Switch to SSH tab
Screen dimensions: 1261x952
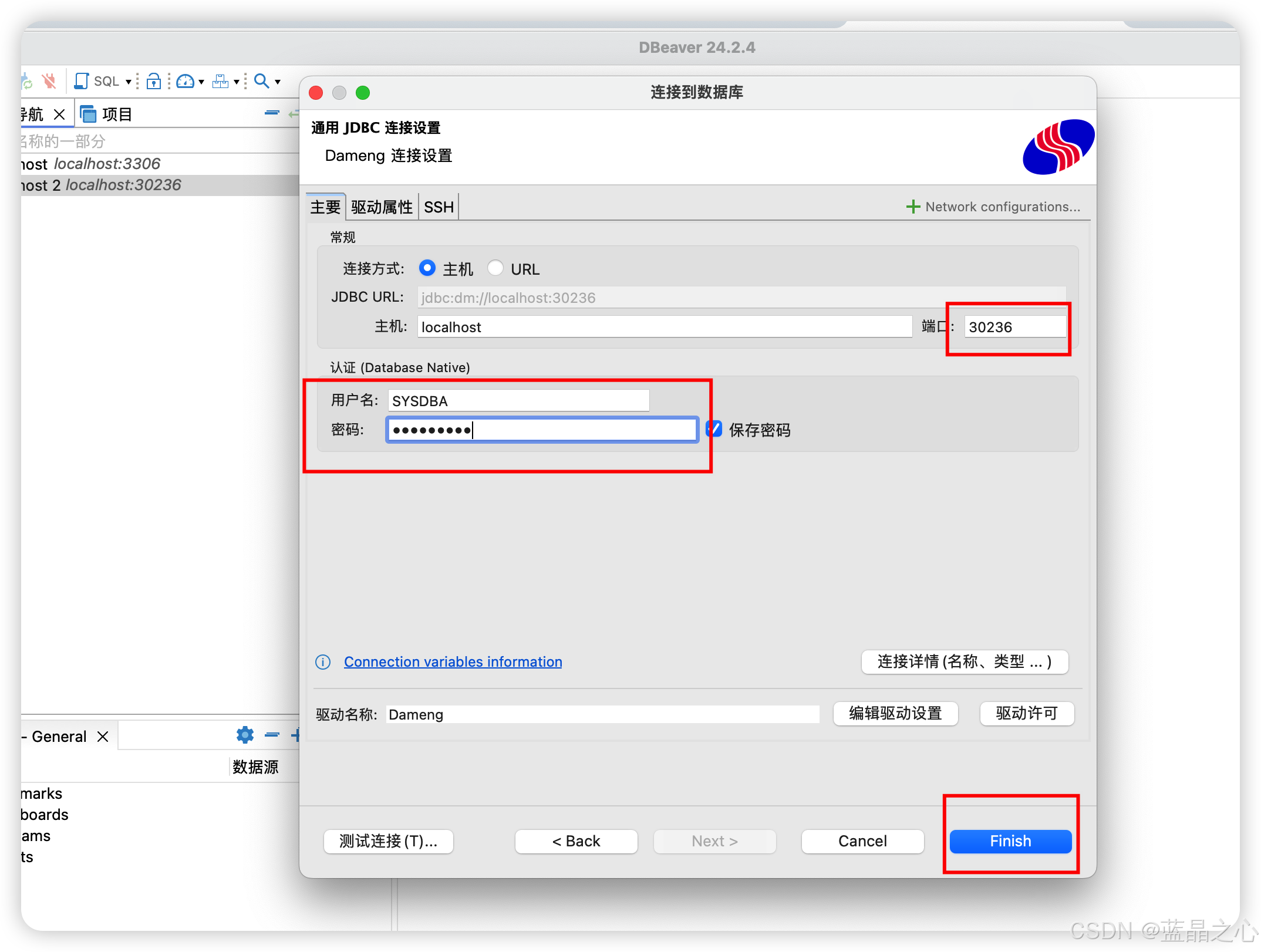(439, 207)
